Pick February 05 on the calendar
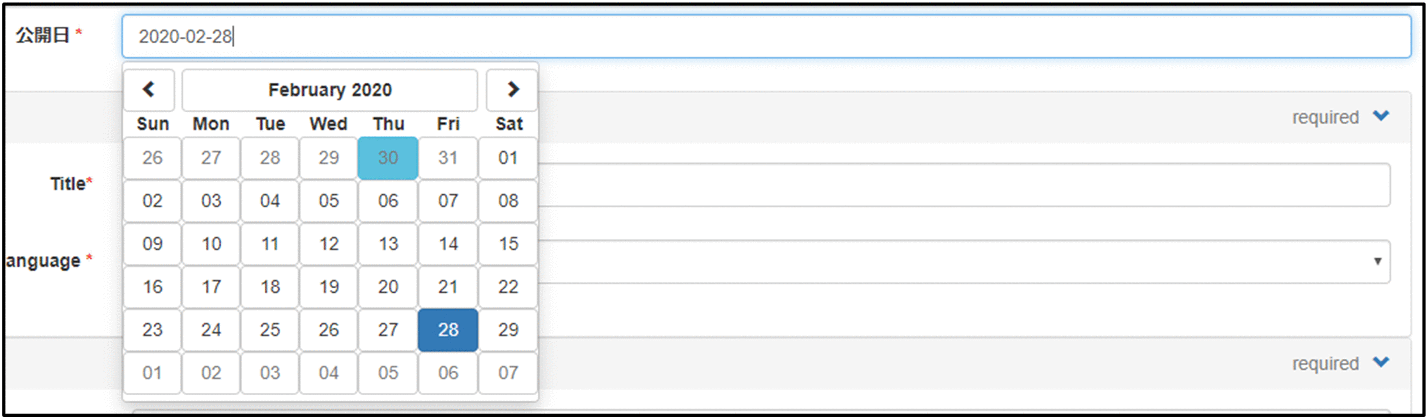Screen dimensions: 1428x419 [329, 201]
